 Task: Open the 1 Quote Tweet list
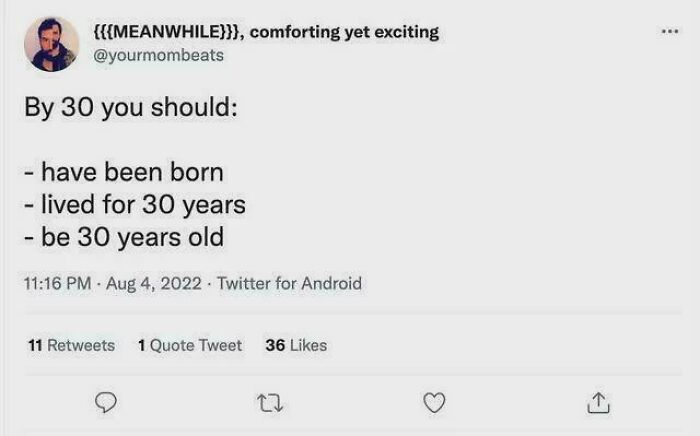tap(190, 345)
